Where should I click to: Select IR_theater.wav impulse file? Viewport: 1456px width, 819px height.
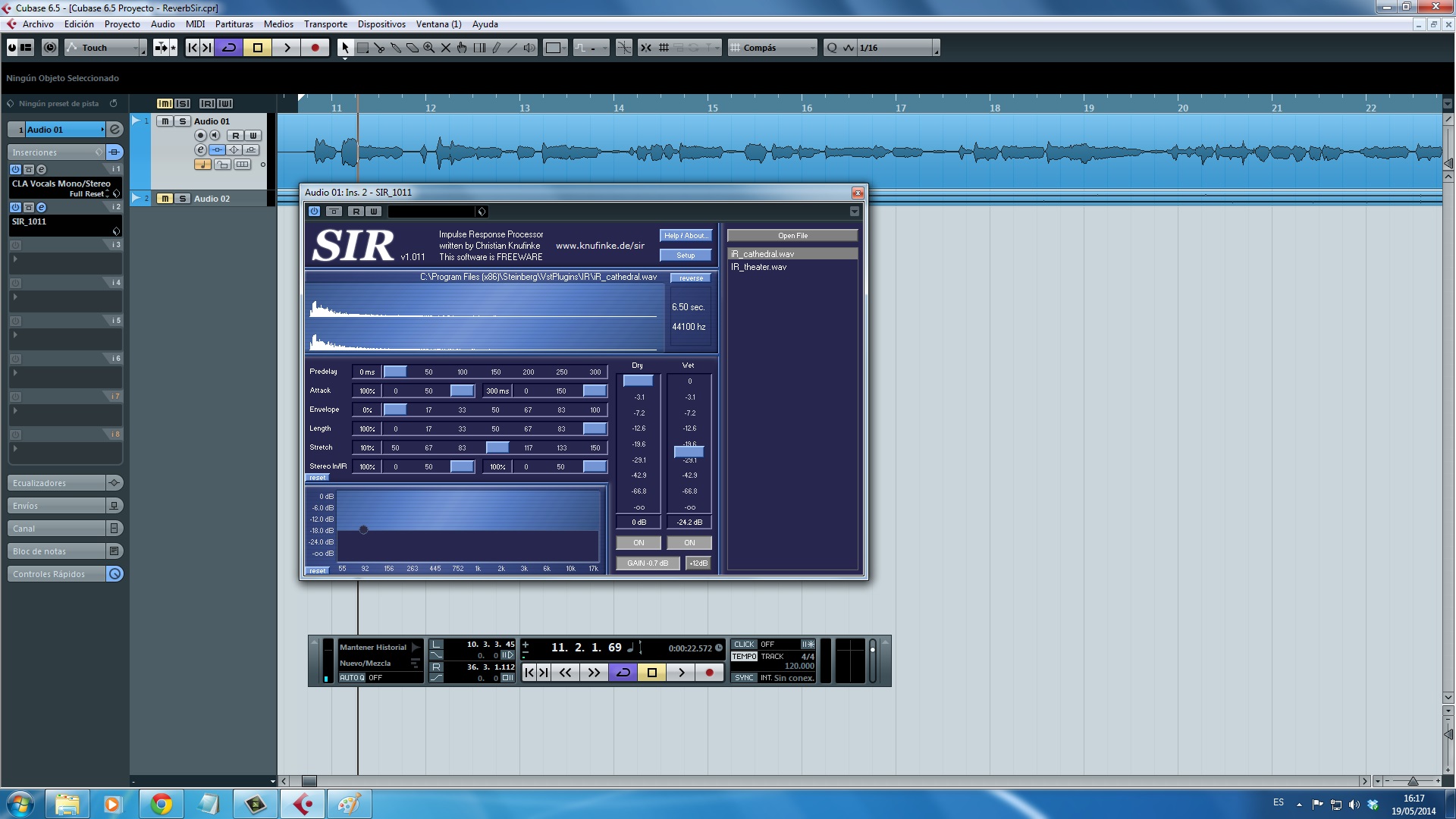click(759, 267)
